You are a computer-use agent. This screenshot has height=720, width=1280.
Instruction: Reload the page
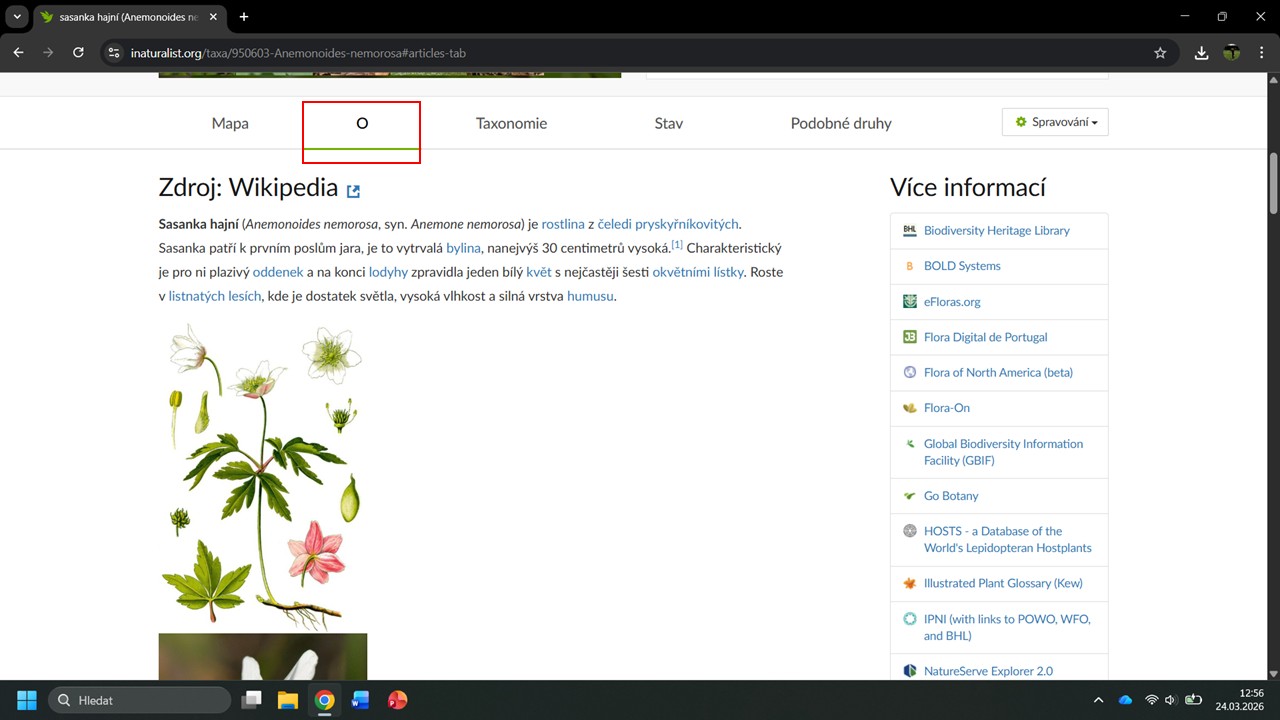point(78,53)
